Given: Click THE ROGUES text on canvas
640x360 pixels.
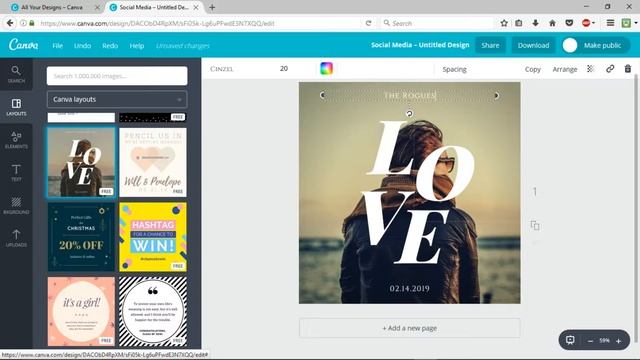Looking at the screenshot, I should pyautogui.click(x=410, y=96).
